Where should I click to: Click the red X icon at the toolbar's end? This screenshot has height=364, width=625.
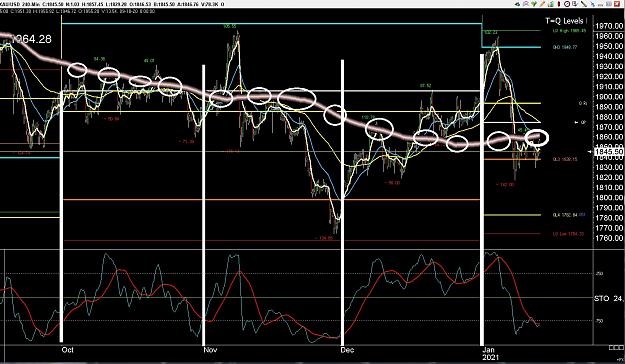pos(617,4)
